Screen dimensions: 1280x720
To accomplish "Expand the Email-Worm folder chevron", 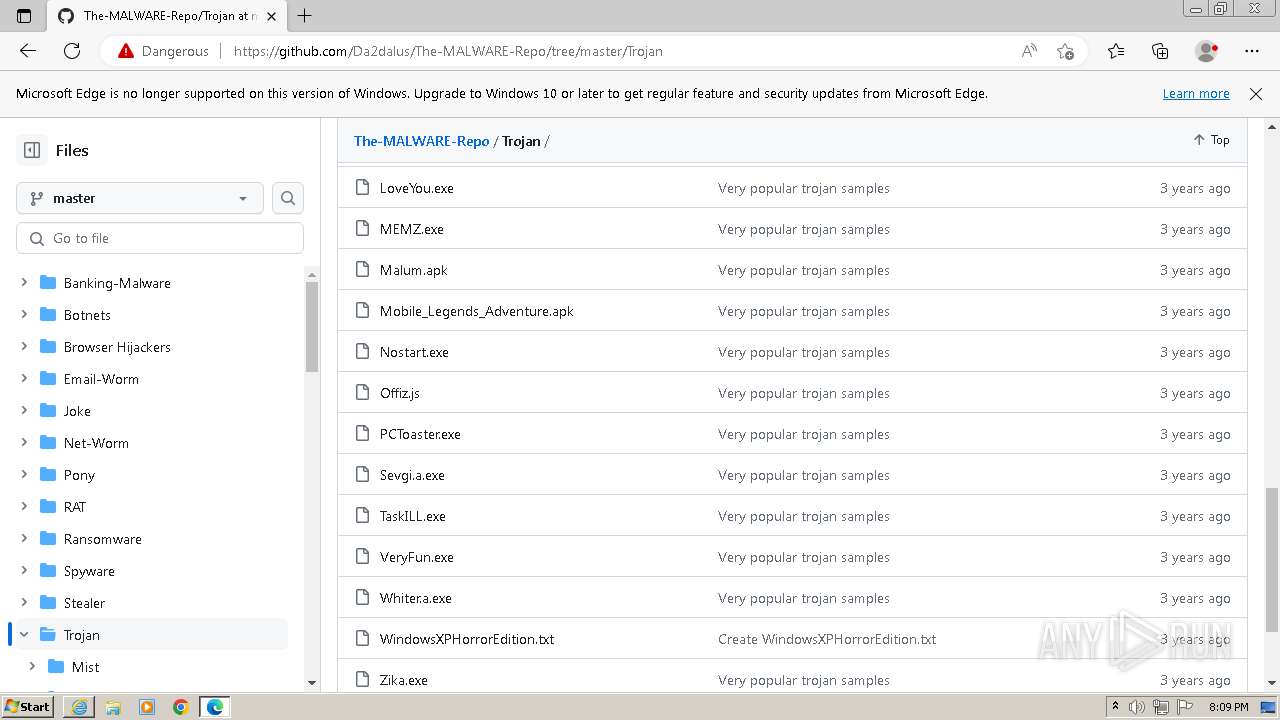I will 24,379.
